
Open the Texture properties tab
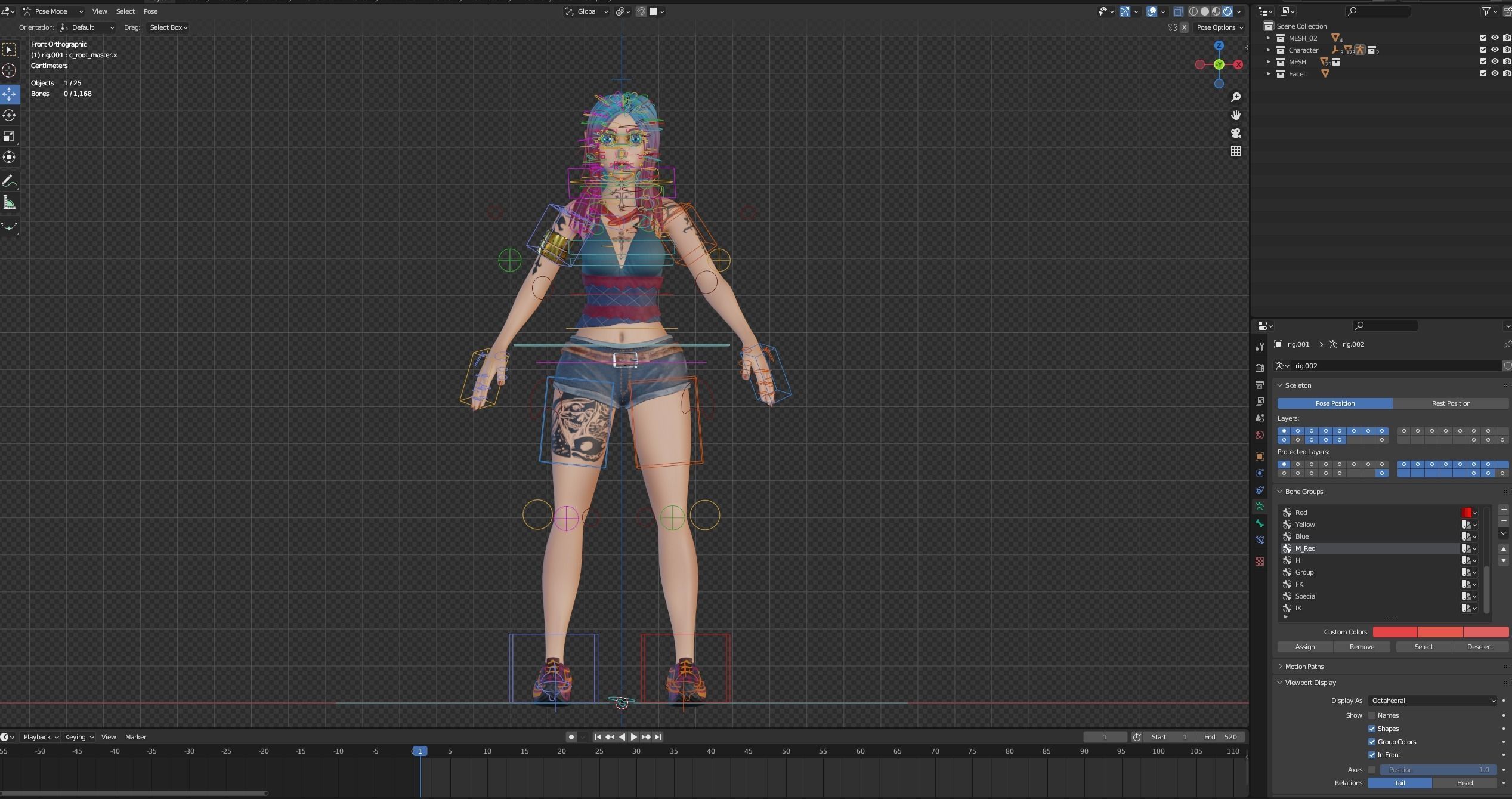[1259, 562]
